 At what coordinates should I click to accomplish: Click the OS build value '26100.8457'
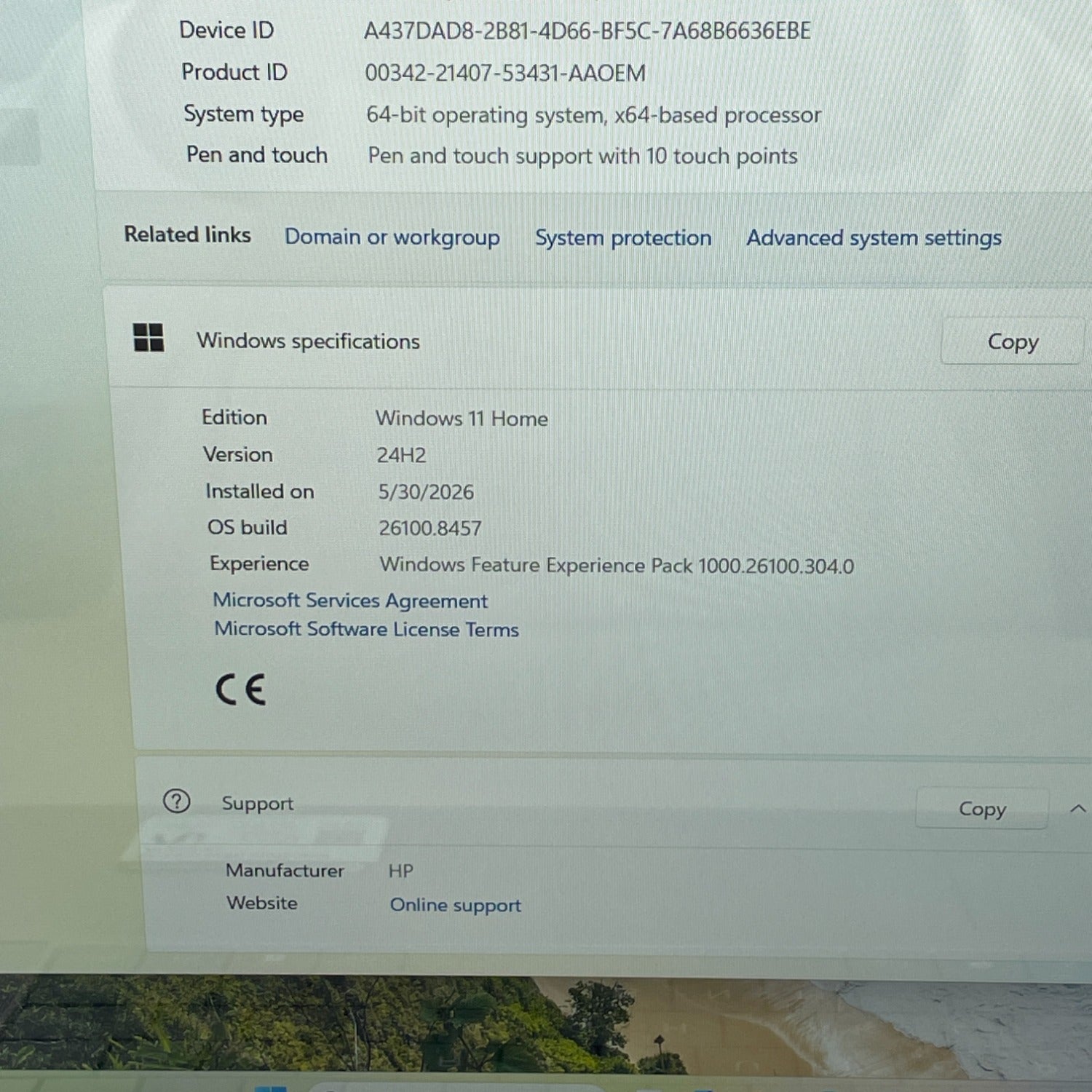click(x=430, y=529)
